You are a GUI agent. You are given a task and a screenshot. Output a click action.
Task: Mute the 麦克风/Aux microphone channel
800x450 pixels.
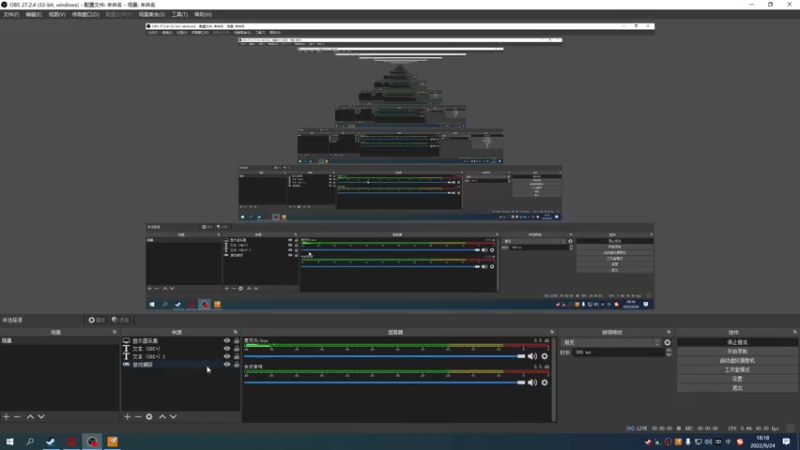click(x=532, y=356)
